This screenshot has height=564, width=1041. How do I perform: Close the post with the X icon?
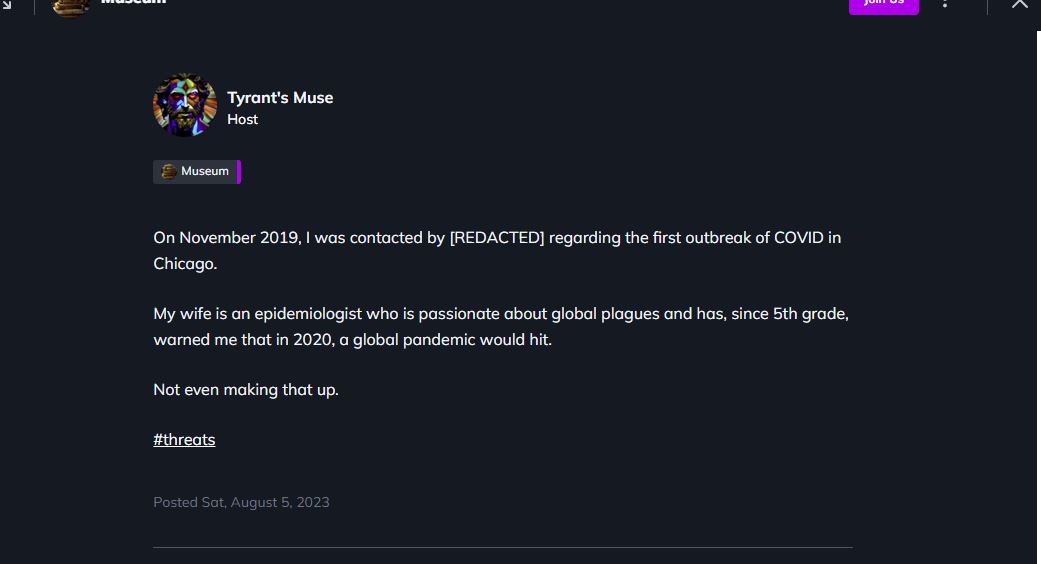click(x=1020, y=3)
